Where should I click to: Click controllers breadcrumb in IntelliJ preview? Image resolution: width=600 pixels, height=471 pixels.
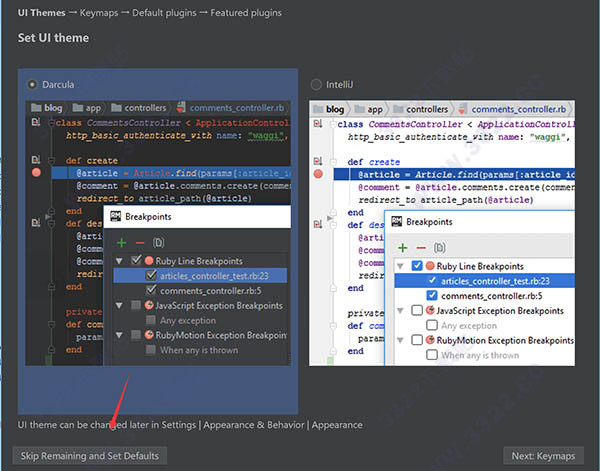(x=421, y=109)
